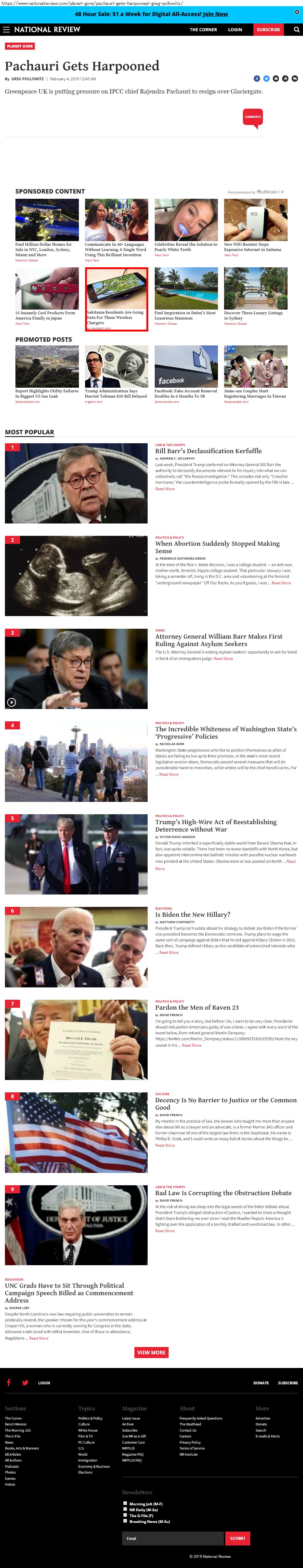Focus the Email input field

[x=173, y=1537]
